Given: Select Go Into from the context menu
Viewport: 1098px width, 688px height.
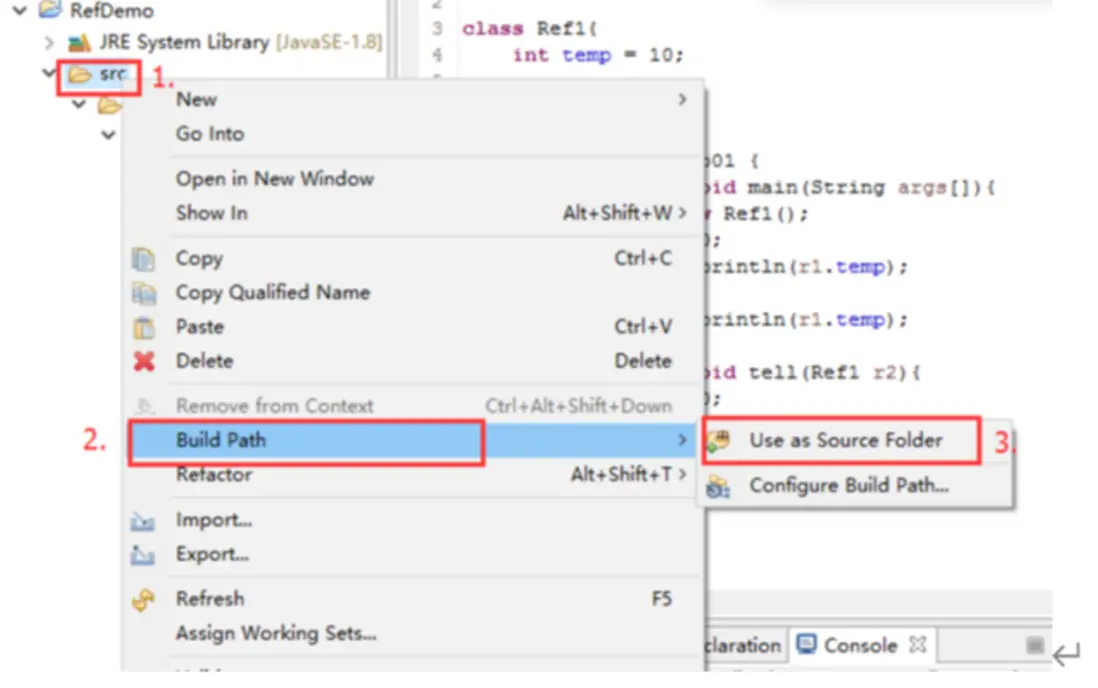Looking at the screenshot, I should [x=210, y=133].
